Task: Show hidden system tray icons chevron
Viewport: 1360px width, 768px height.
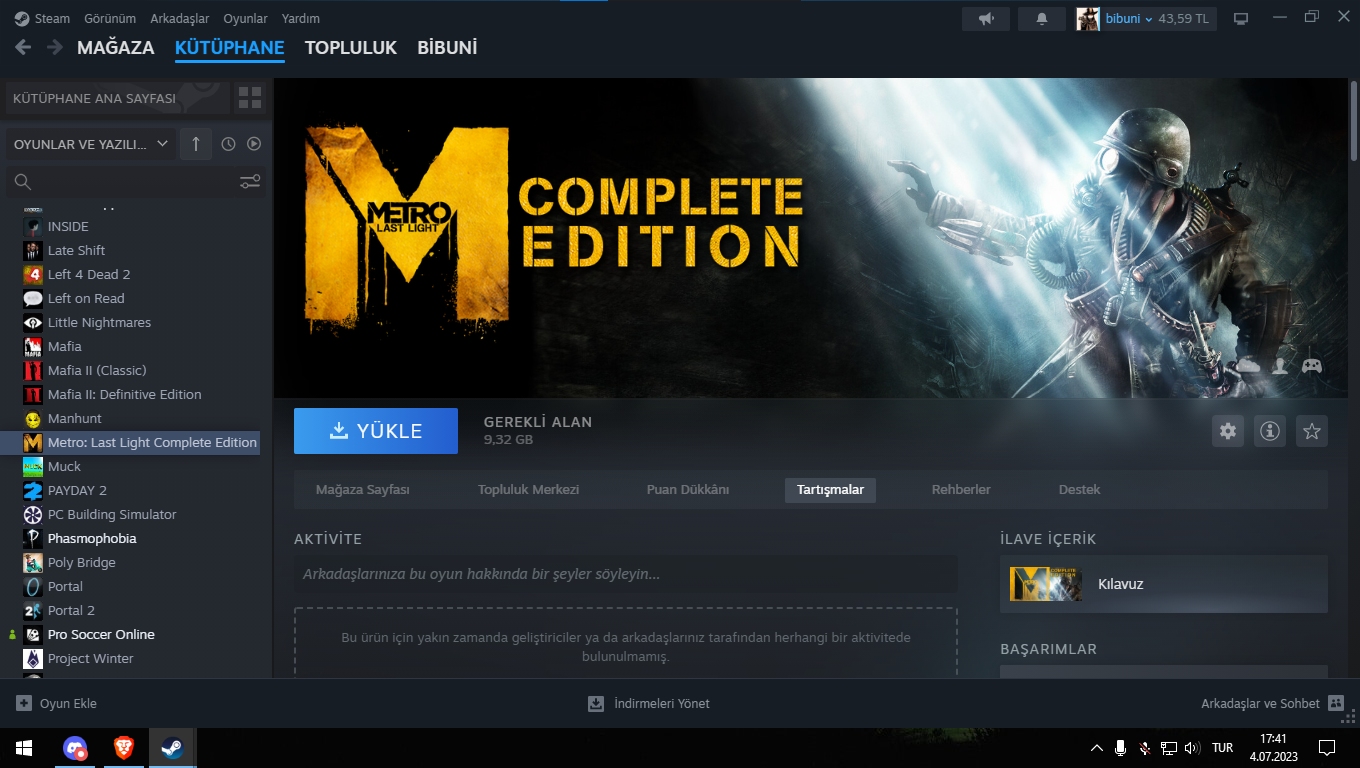Action: click(1096, 748)
